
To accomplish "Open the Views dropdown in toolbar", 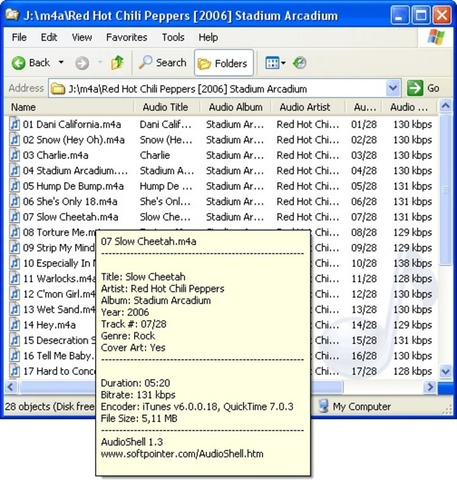I will coord(275,63).
